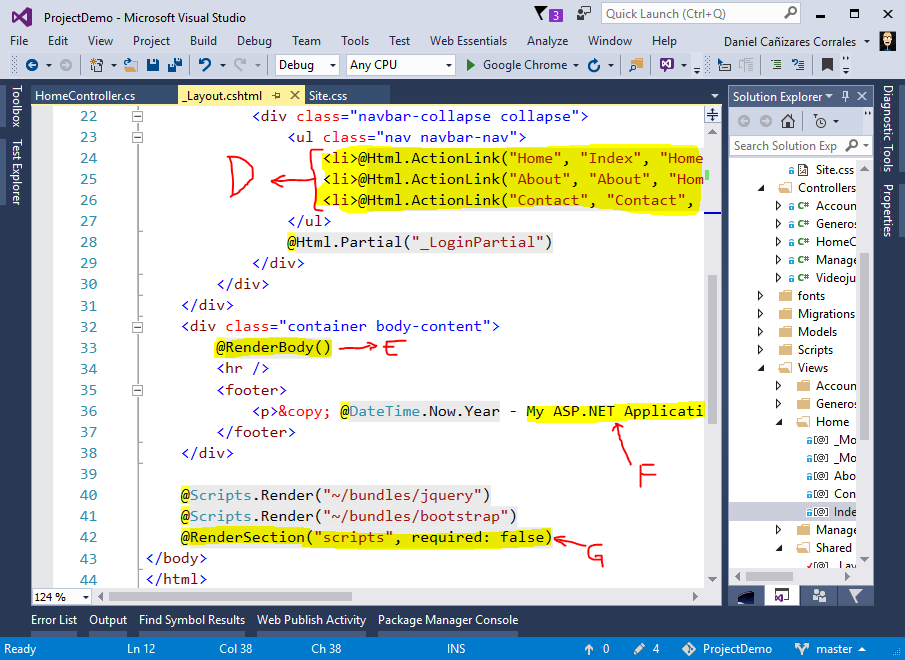Open the master branch selector in status bar

(x=831, y=649)
